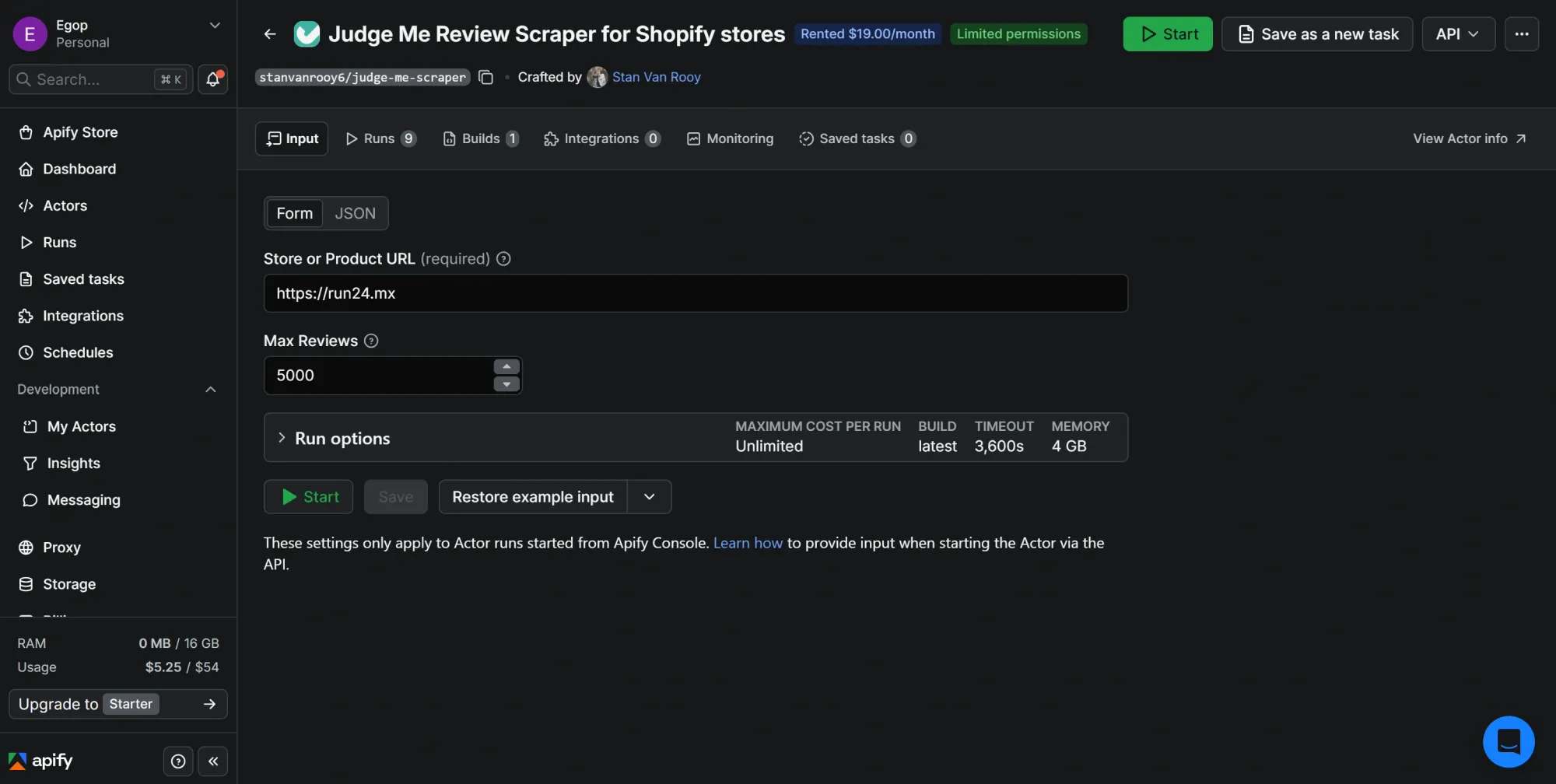Open the more options ellipsis menu

[x=1522, y=34]
